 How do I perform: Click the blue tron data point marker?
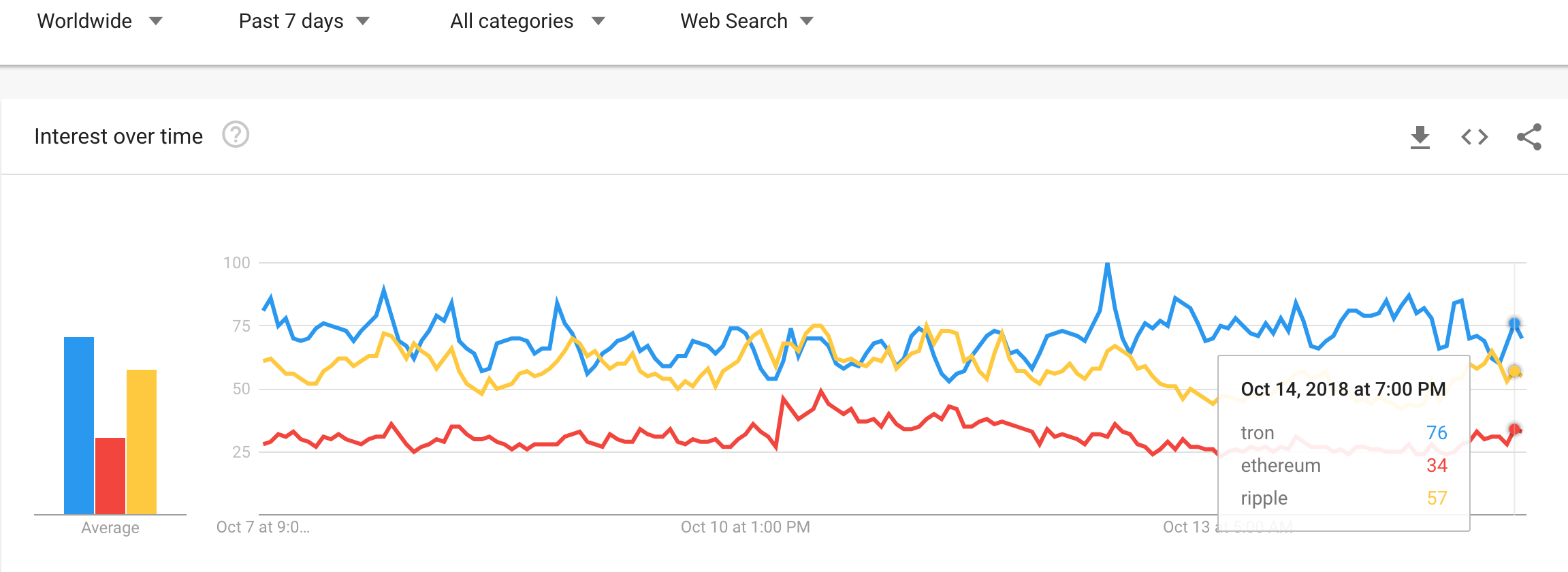point(1514,323)
